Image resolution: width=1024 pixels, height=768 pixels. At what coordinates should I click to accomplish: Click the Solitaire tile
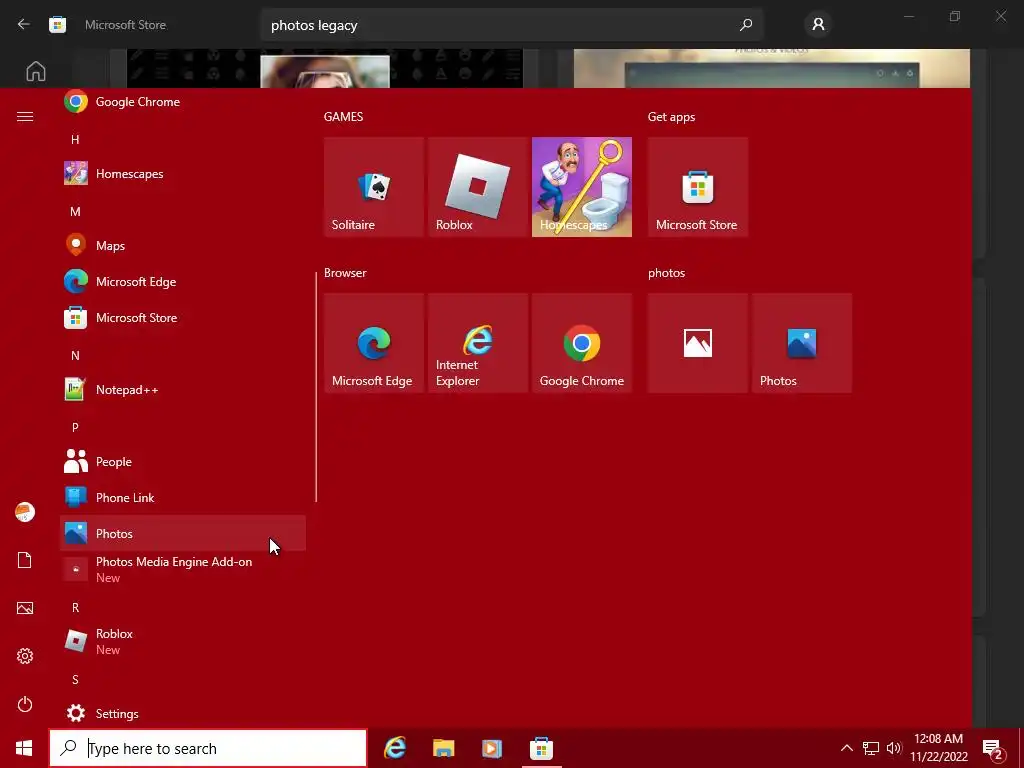pos(374,187)
